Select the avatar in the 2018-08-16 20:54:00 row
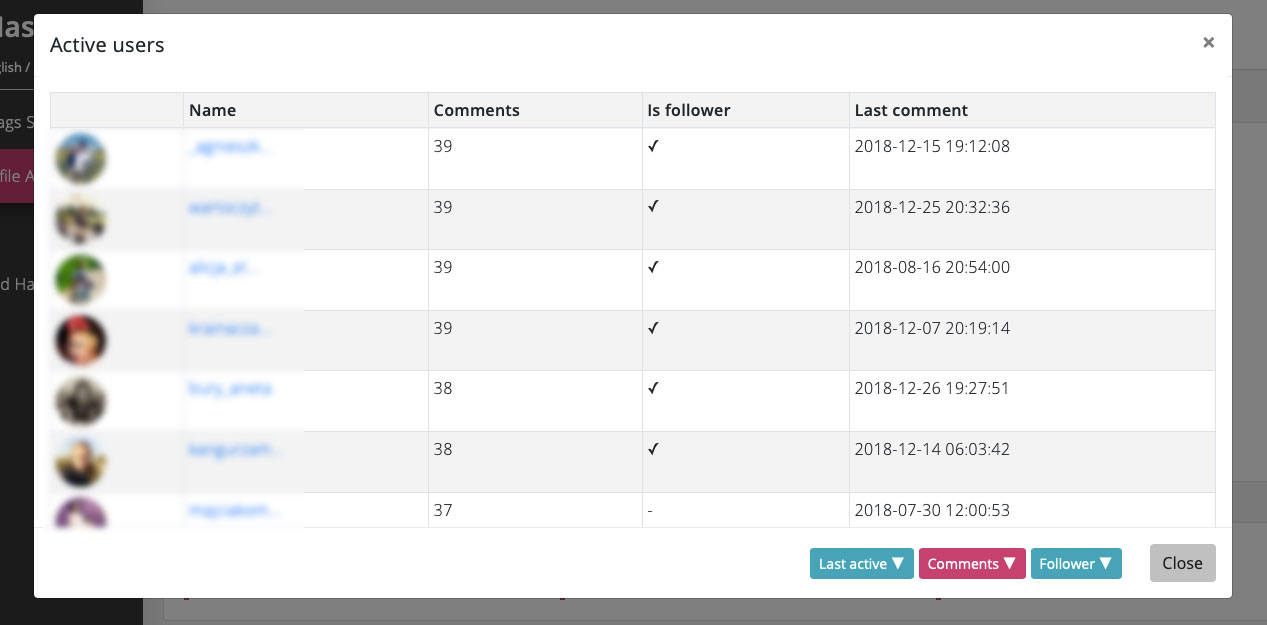 [81, 280]
